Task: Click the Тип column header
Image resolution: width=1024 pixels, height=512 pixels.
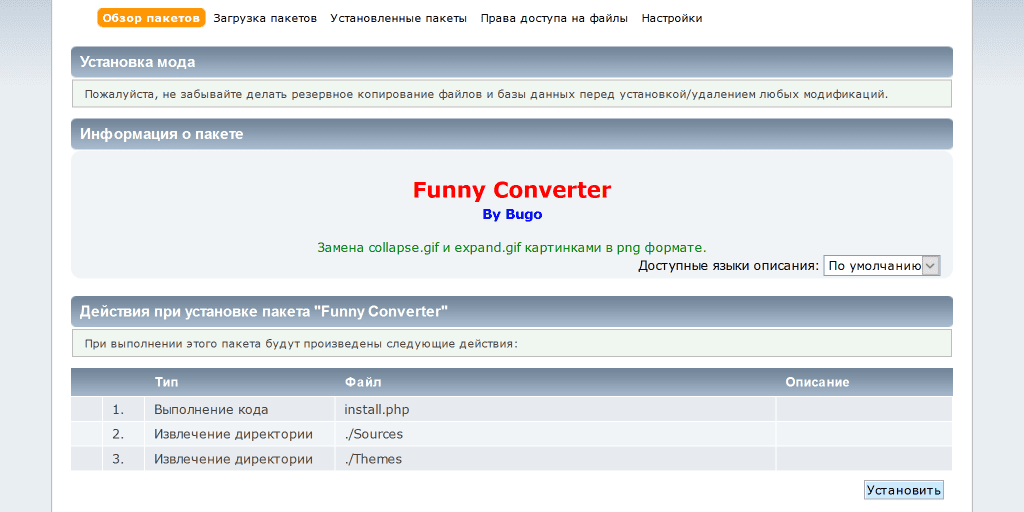Action: click(x=167, y=382)
